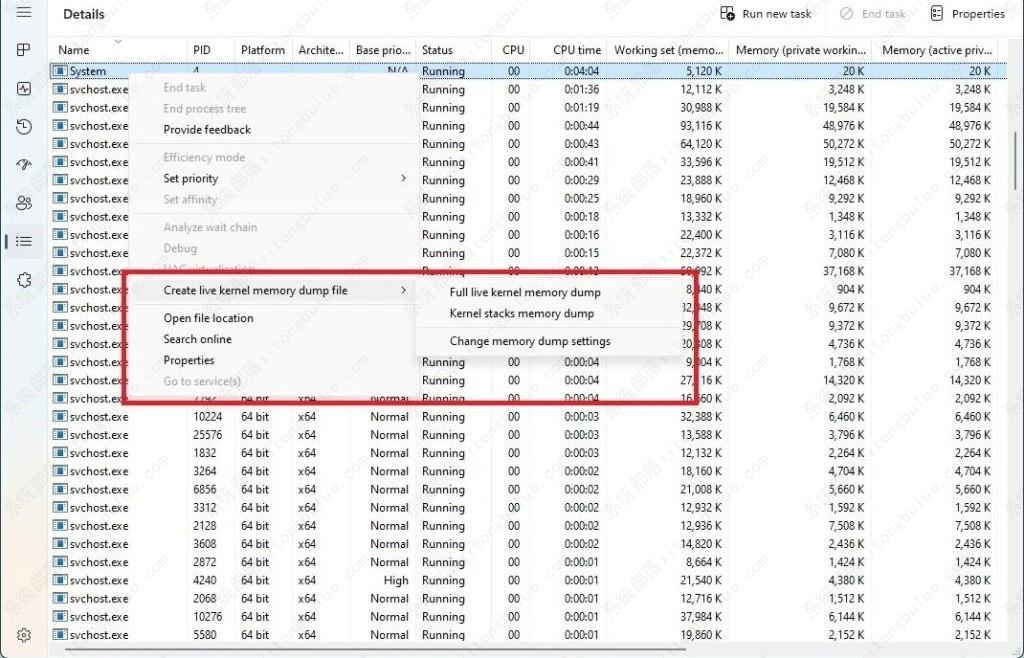Expand the navigation pane hamburger menu
Screen dimensions: 1024x658
point(24,14)
